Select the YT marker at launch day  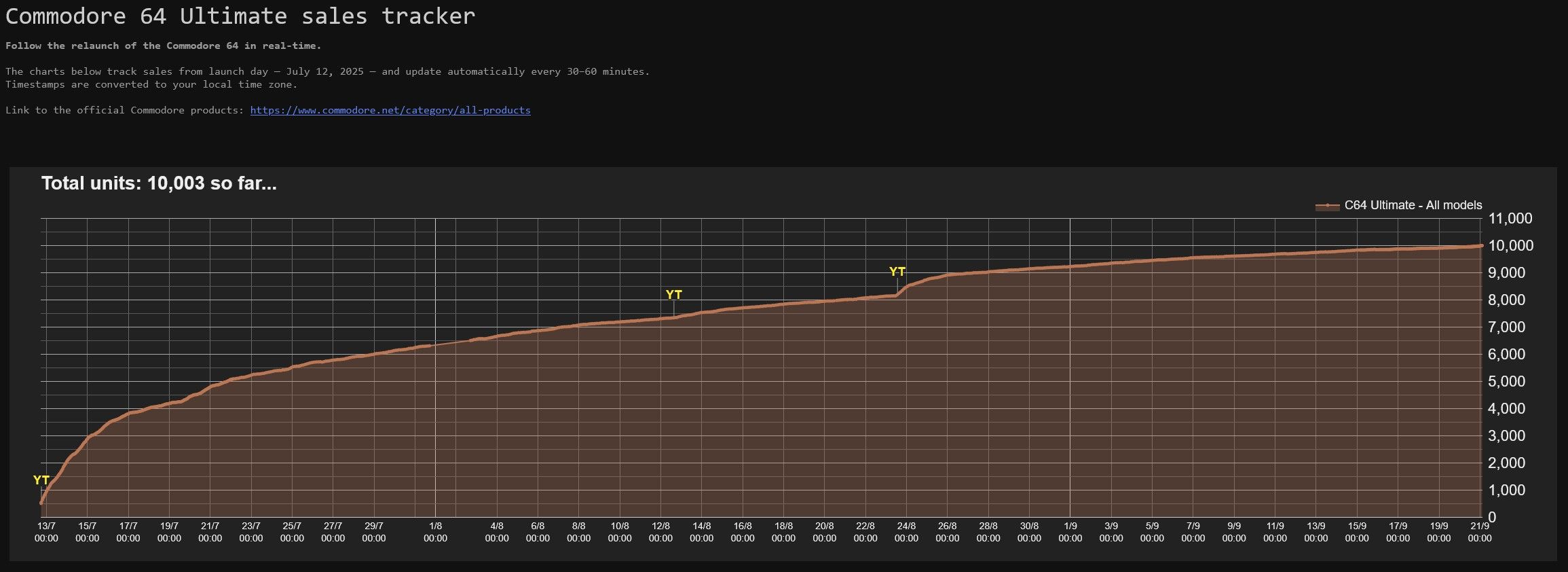click(x=41, y=480)
